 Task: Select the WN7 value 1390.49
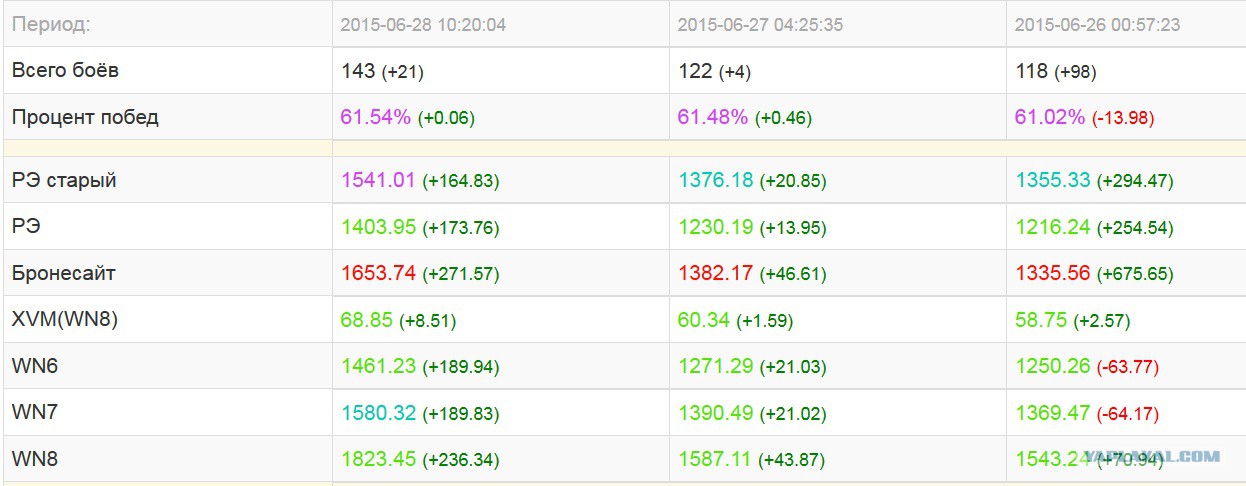pyautogui.click(x=715, y=412)
